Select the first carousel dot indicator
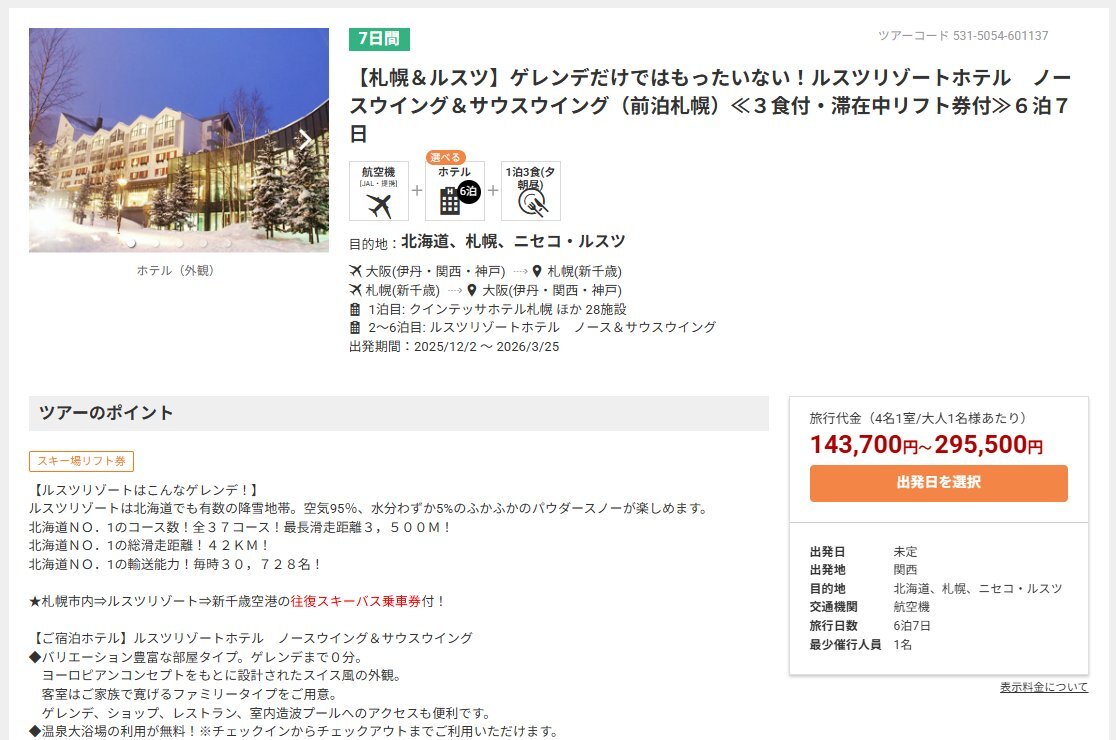Screen dimensions: 1116x740 pos(131,243)
